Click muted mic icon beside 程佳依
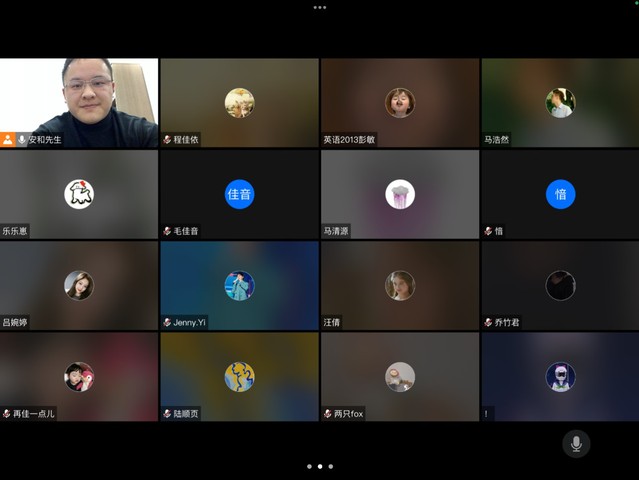Image resolution: width=639 pixels, height=480 pixels. [167, 140]
